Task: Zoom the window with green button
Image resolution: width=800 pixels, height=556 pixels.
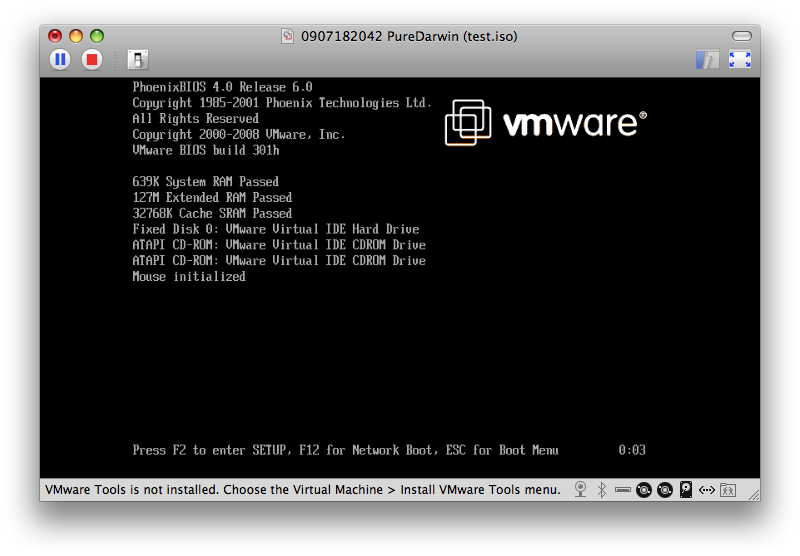Action: coord(97,36)
